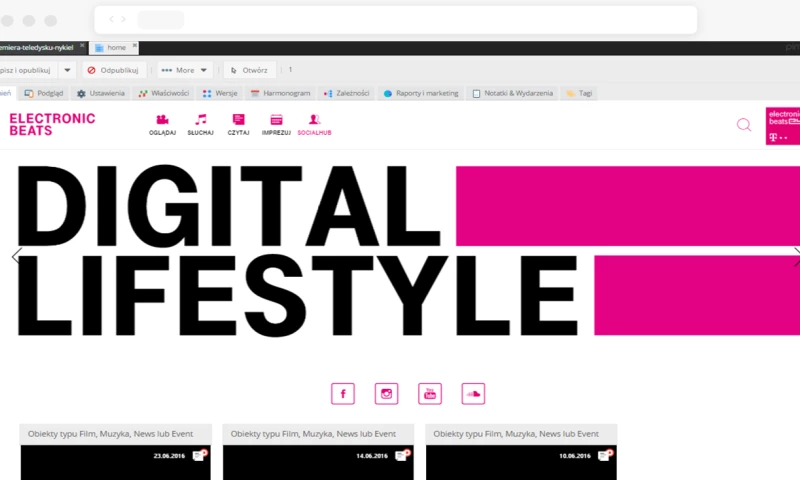The image size is (800, 480).
Task: Open the YouTube social icon
Action: pos(430,394)
